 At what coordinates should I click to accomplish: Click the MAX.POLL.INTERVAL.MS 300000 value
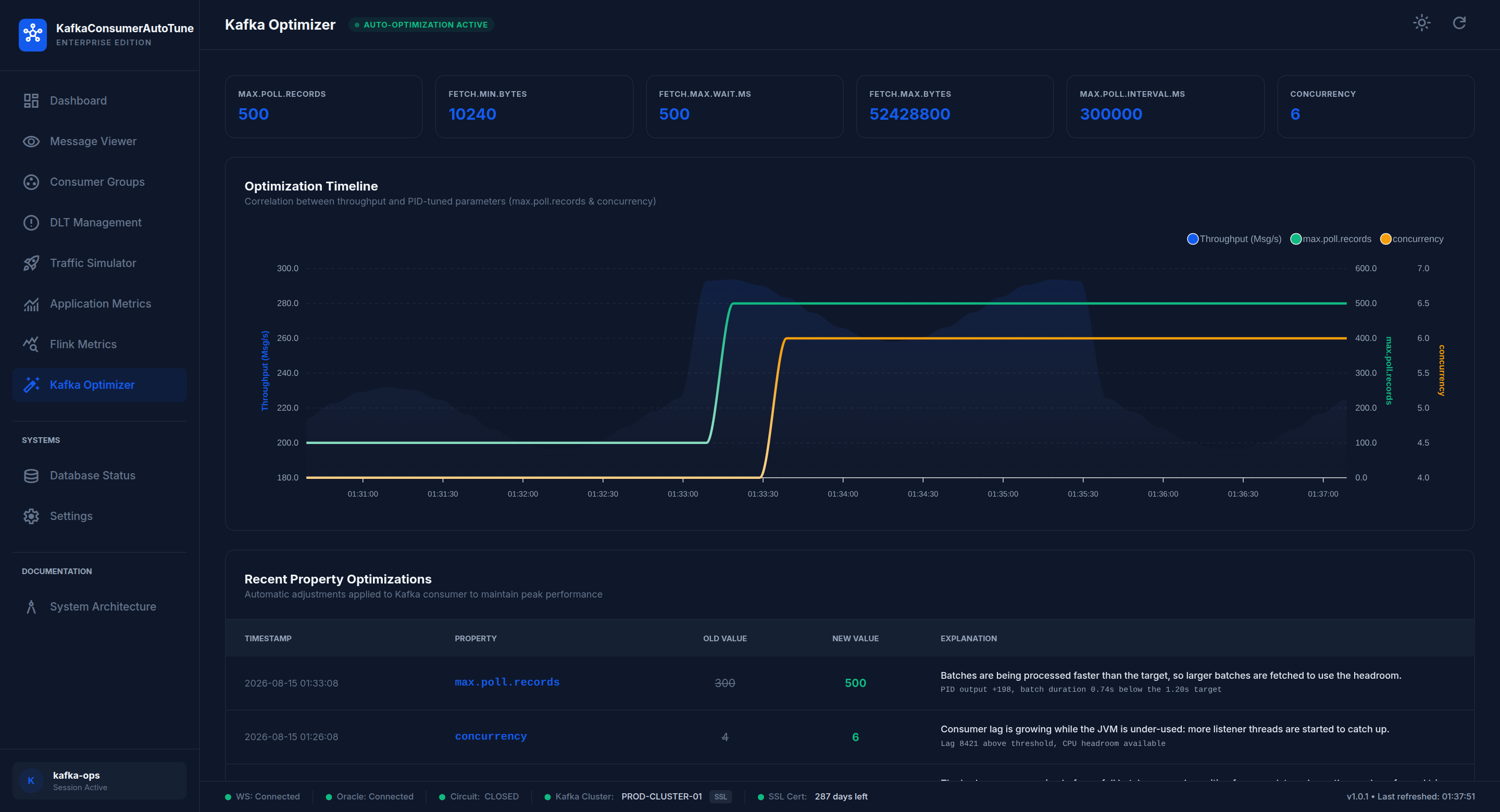pos(1111,114)
